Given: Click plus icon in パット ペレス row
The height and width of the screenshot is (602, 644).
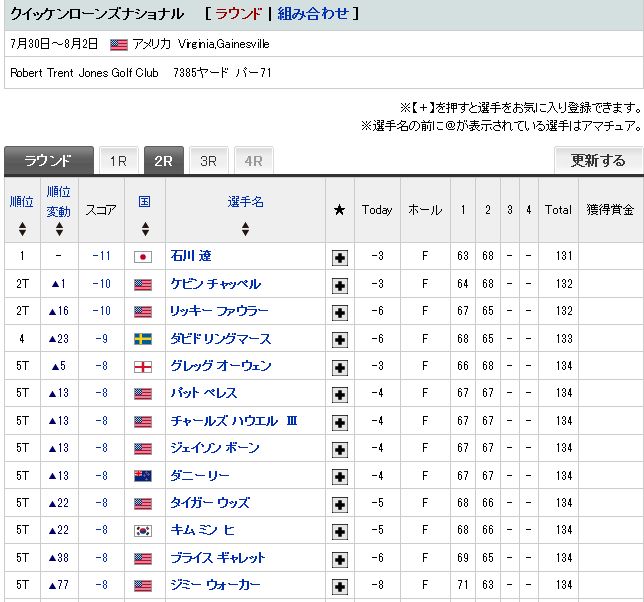Looking at the screenshot, I should coord(340,395).
